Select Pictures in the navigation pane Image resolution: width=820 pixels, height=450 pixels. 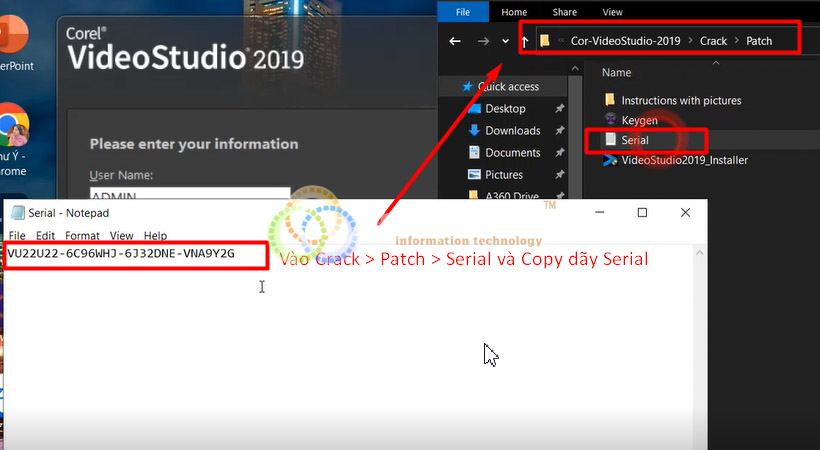[x=503, y=175]
